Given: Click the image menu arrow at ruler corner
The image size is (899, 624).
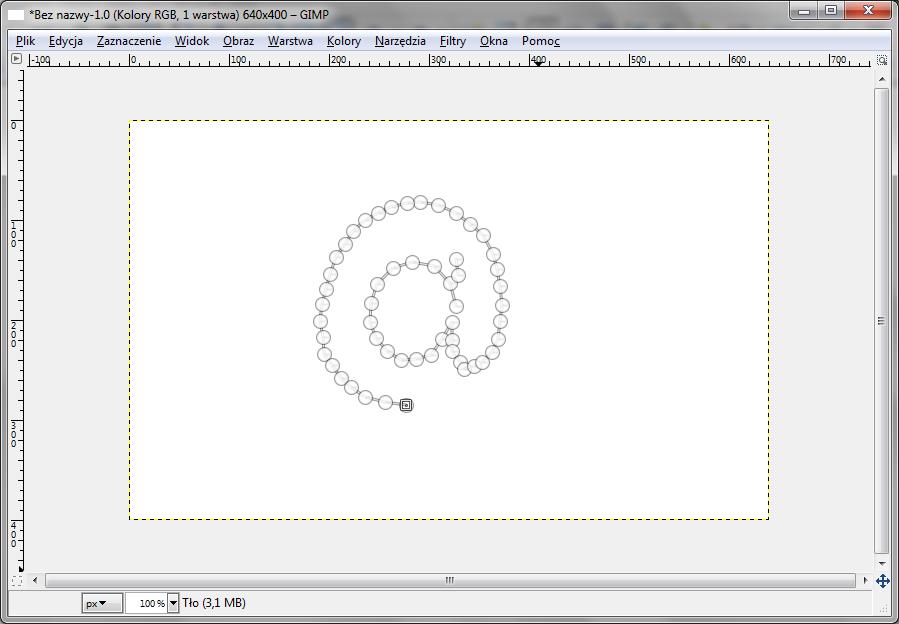Looking at the screenshot, I should coord(16,58).
